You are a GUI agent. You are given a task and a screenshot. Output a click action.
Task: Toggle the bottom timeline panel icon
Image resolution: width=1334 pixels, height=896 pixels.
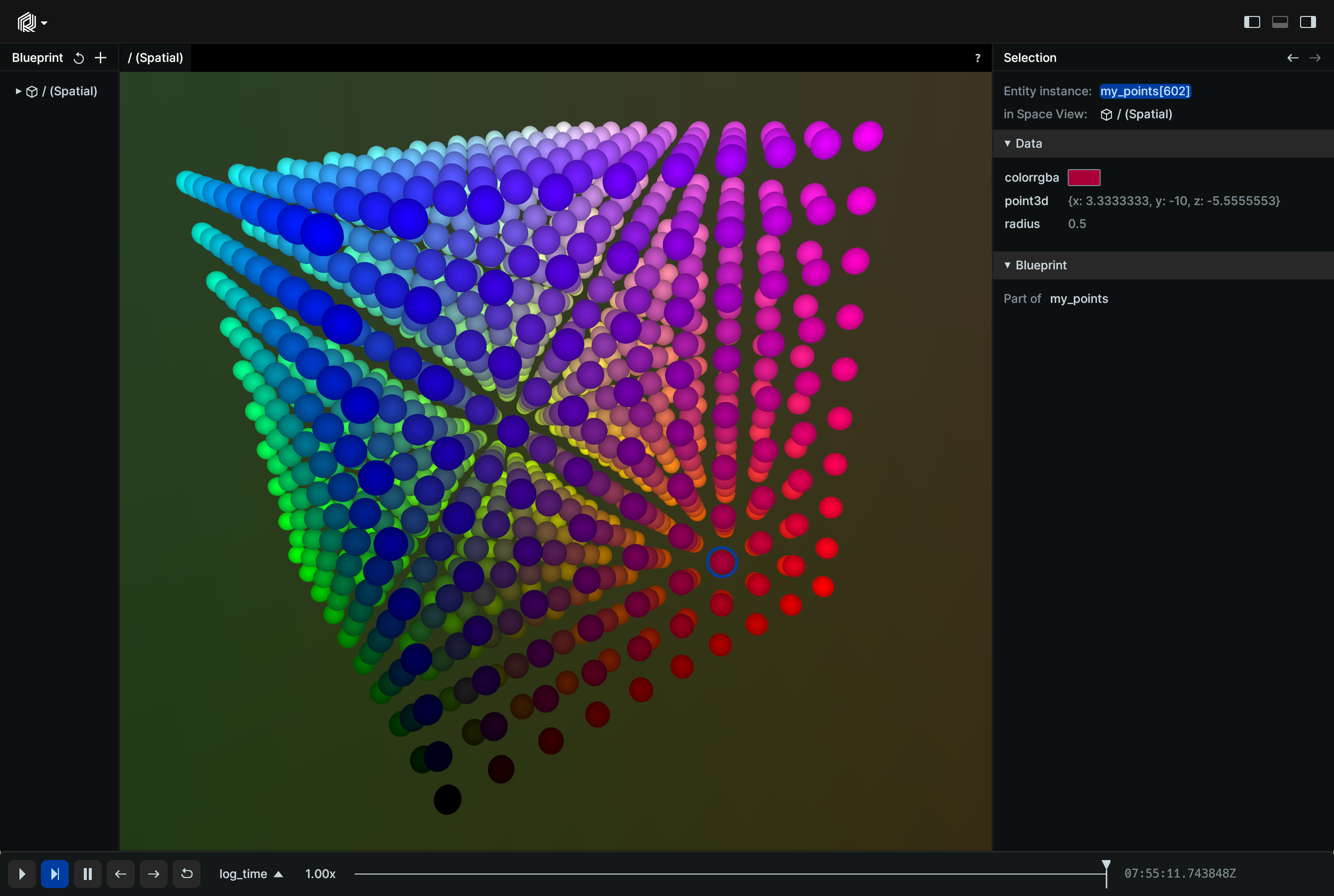point(1280,22)
